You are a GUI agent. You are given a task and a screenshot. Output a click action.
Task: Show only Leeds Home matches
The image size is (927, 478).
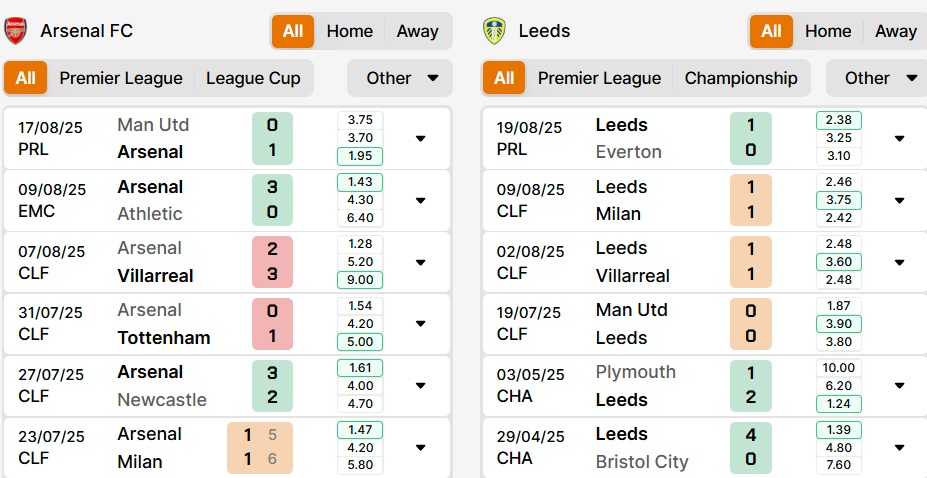(x=828, y=31)
